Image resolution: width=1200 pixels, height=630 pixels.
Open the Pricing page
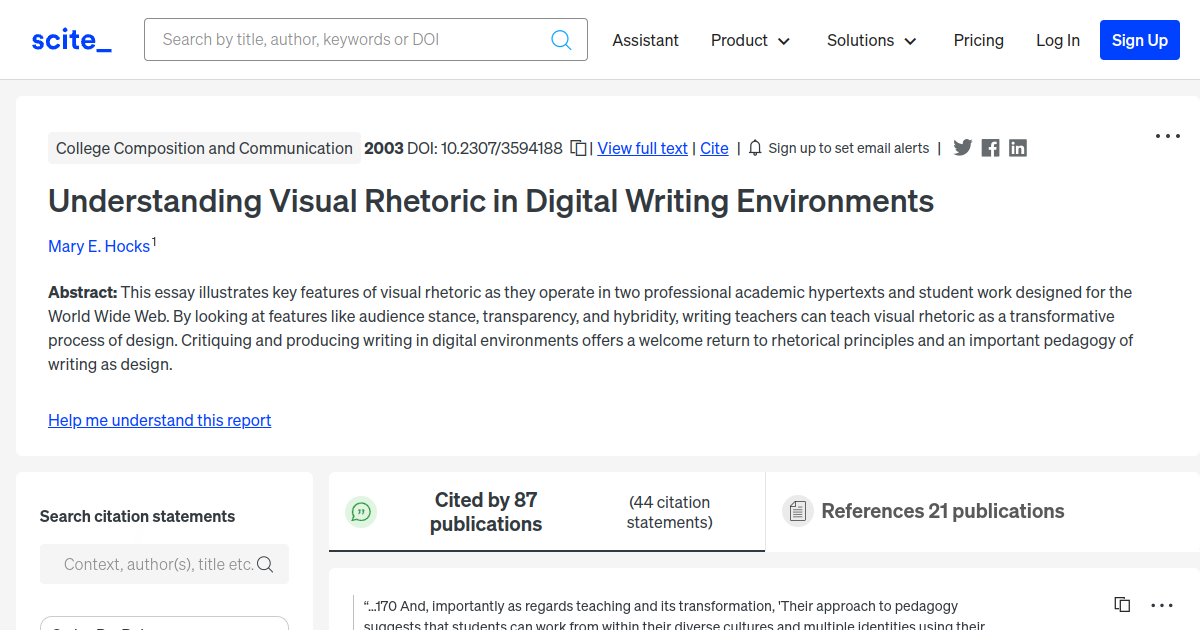coord(978,40)
